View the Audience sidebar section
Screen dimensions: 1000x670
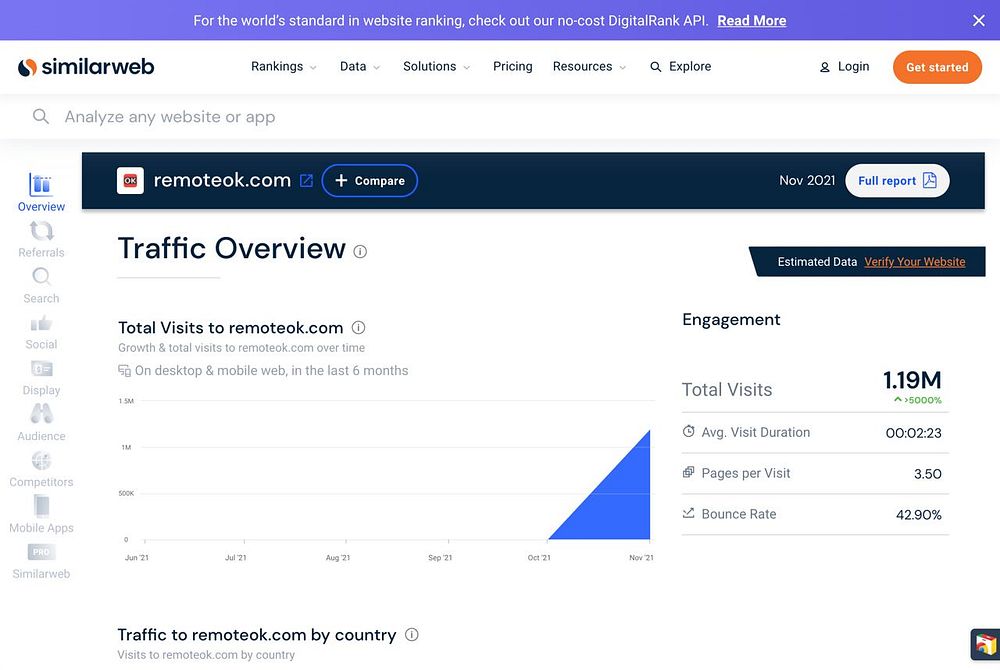coord(41,423)
